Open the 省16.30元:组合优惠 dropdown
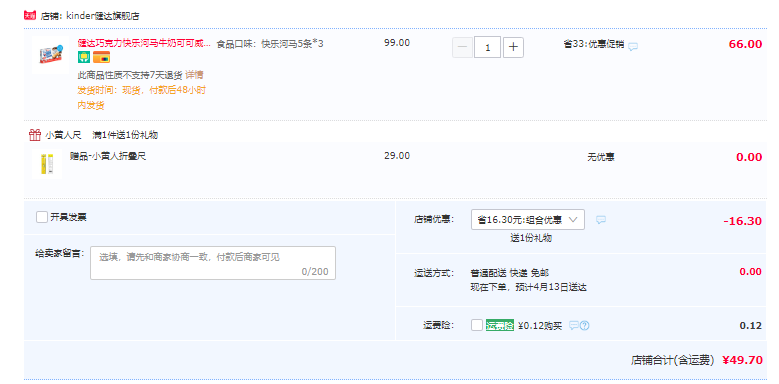This screenshot has height=384, width=779. (x=528, y=220)
